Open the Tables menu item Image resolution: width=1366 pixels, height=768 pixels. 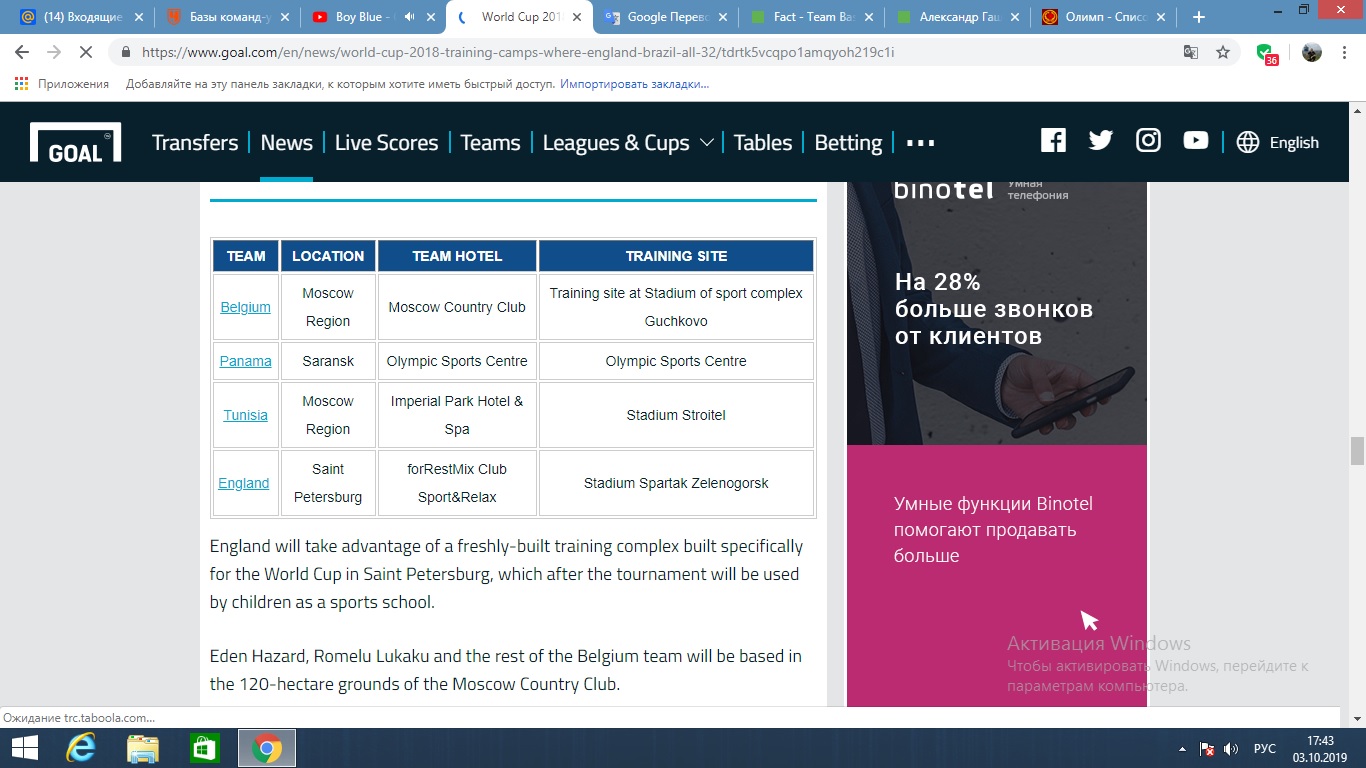pos(762,142)
